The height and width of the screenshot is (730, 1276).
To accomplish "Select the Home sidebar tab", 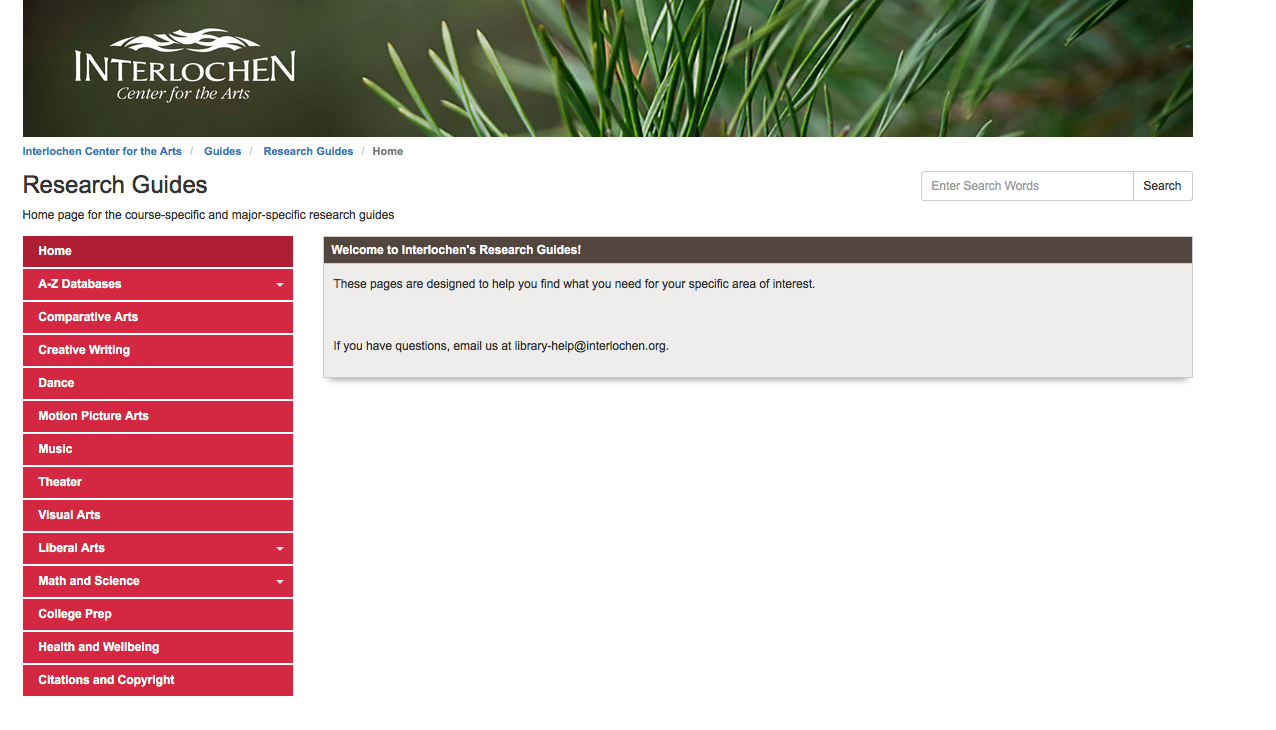I will [x=158, y=251].
